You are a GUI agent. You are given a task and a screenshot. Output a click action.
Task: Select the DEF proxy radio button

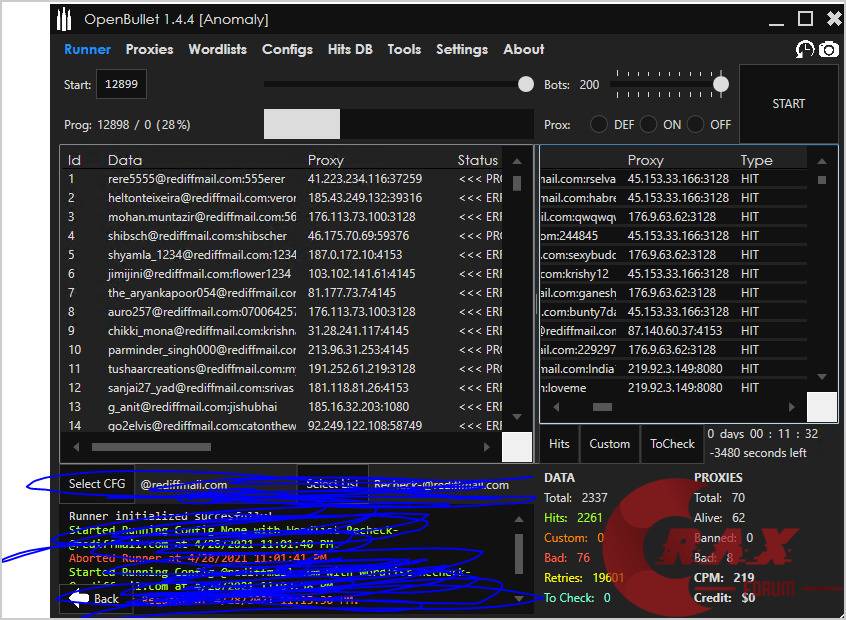[599, 125]
